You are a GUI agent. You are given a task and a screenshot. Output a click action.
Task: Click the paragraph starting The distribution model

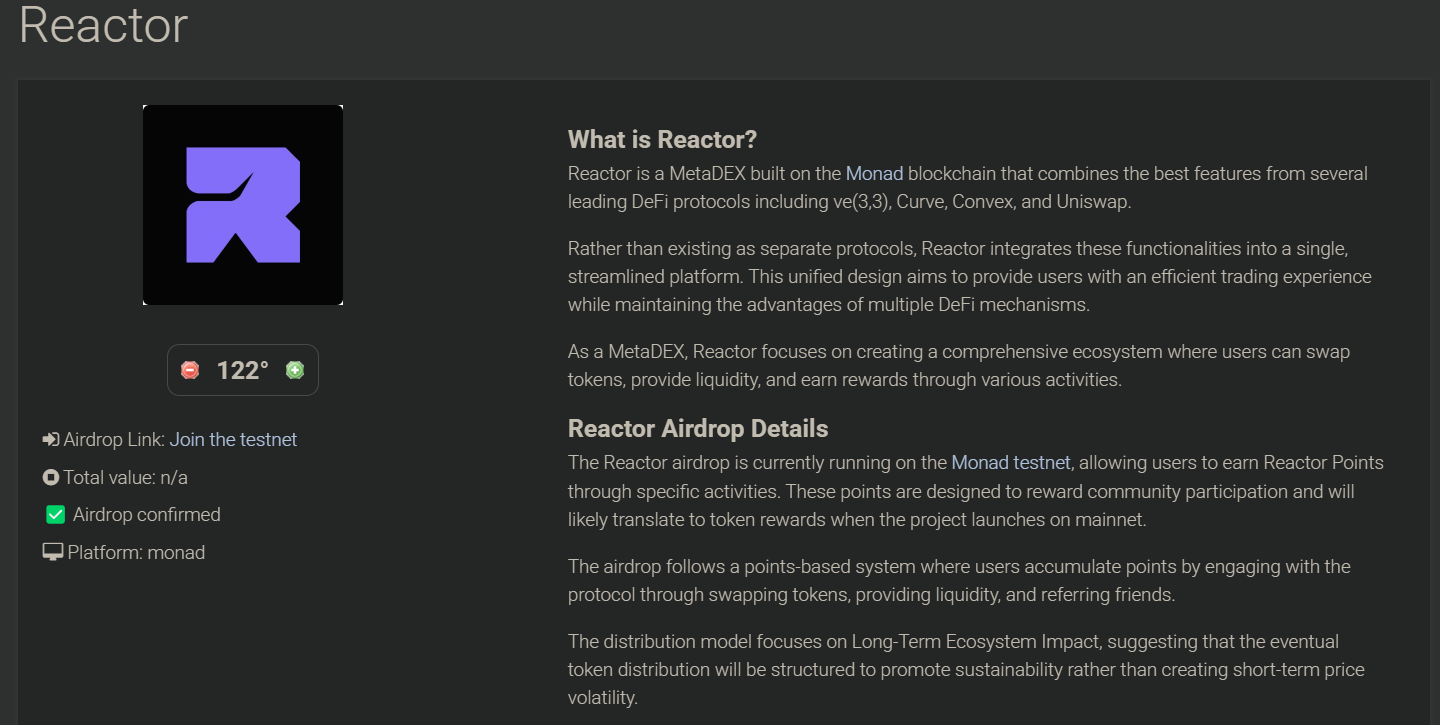click(x=966, y=669)
